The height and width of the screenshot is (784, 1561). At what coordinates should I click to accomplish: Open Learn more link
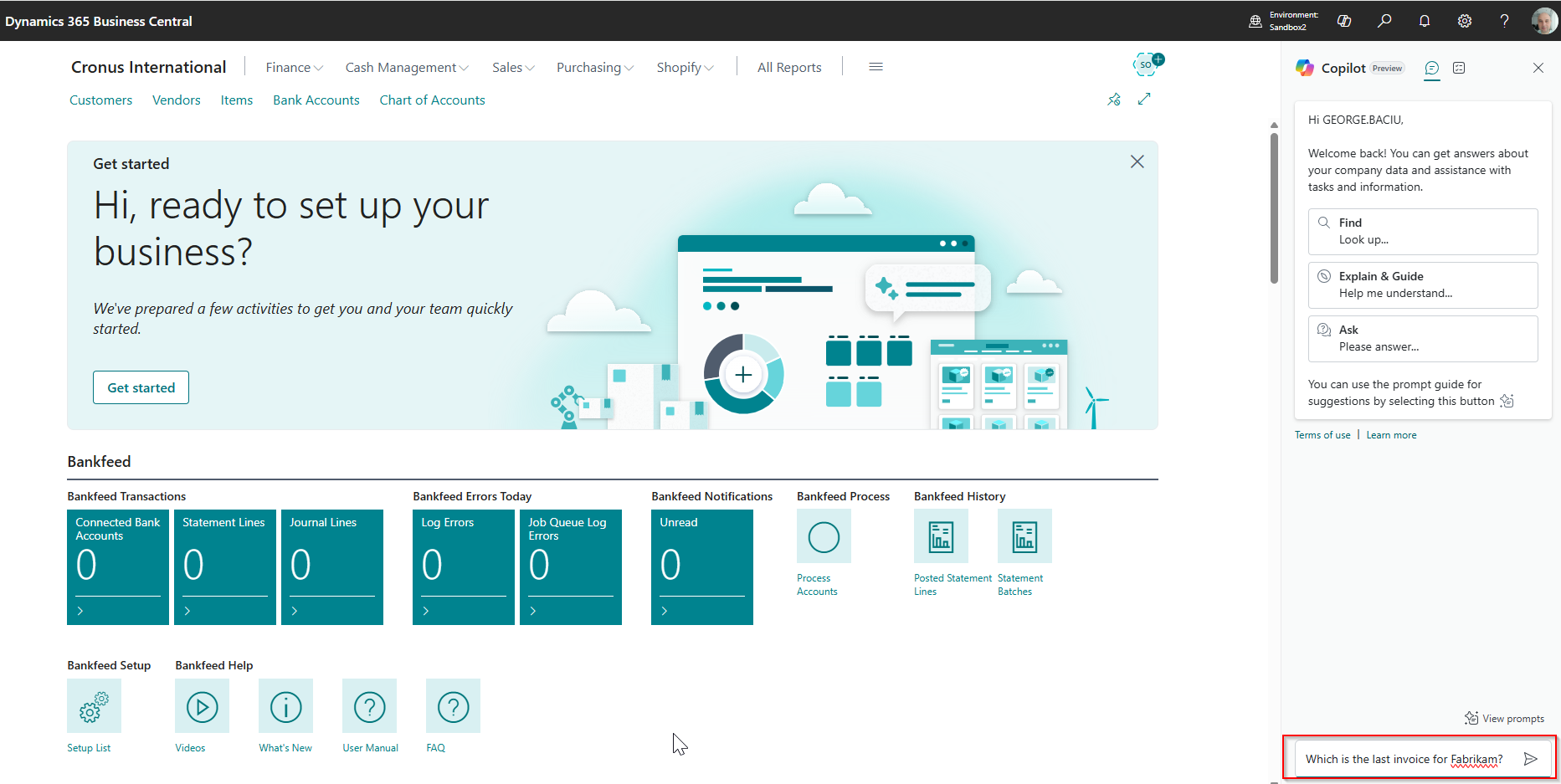1391,435
